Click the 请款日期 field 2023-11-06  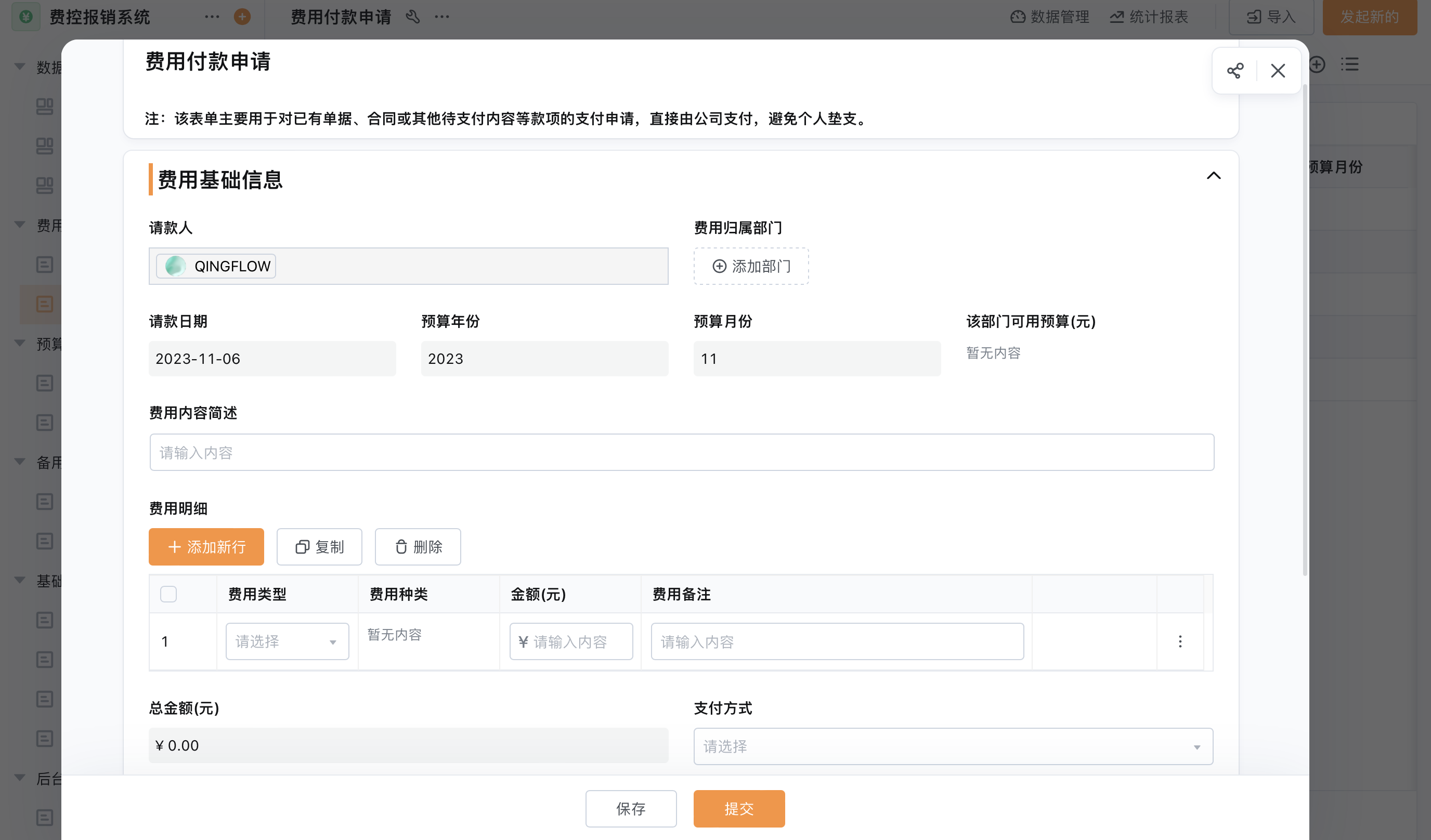coord(272,359)
